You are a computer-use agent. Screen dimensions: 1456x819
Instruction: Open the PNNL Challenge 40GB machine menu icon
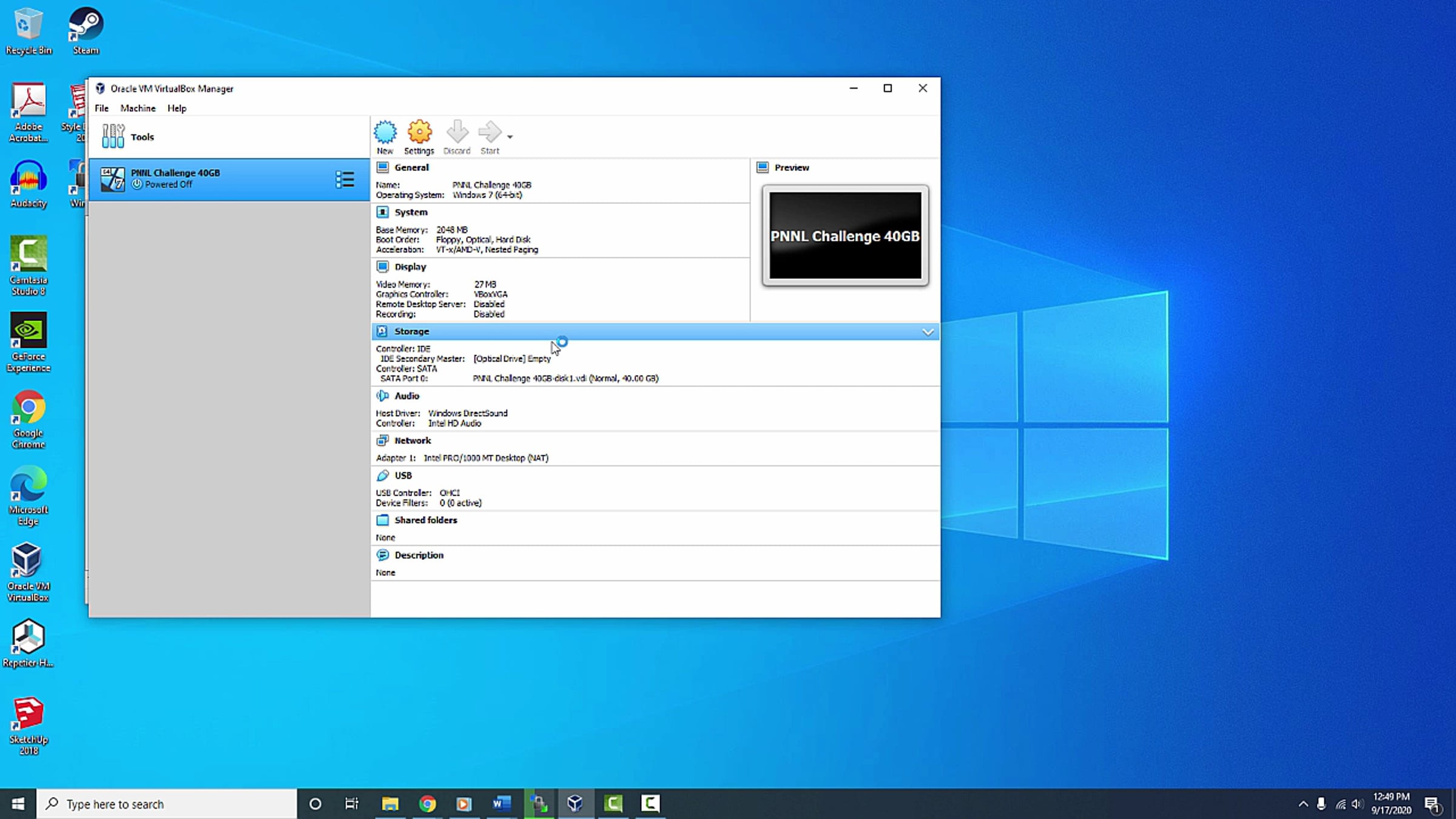tap(345, 179)
